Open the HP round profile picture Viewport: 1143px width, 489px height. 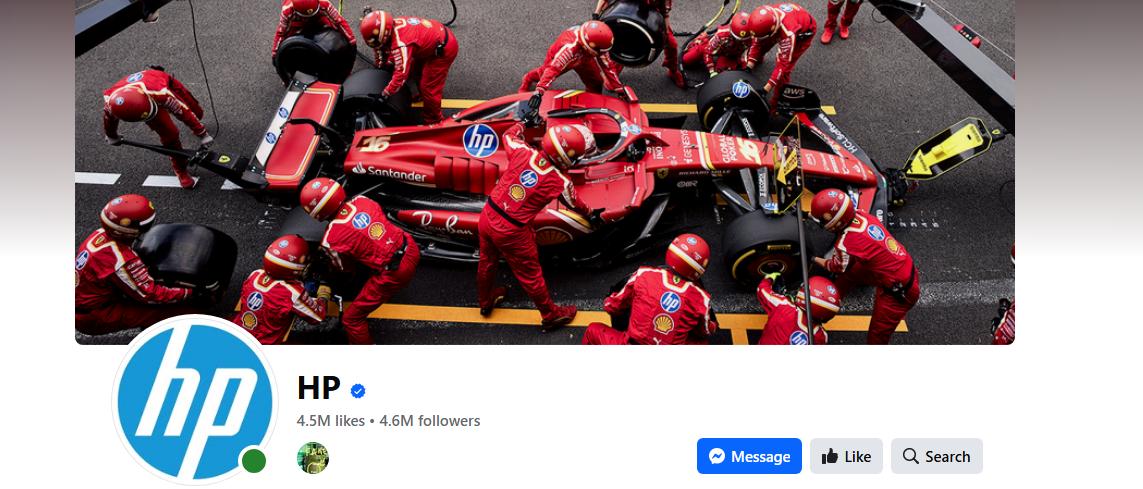[x=195, y=400]
